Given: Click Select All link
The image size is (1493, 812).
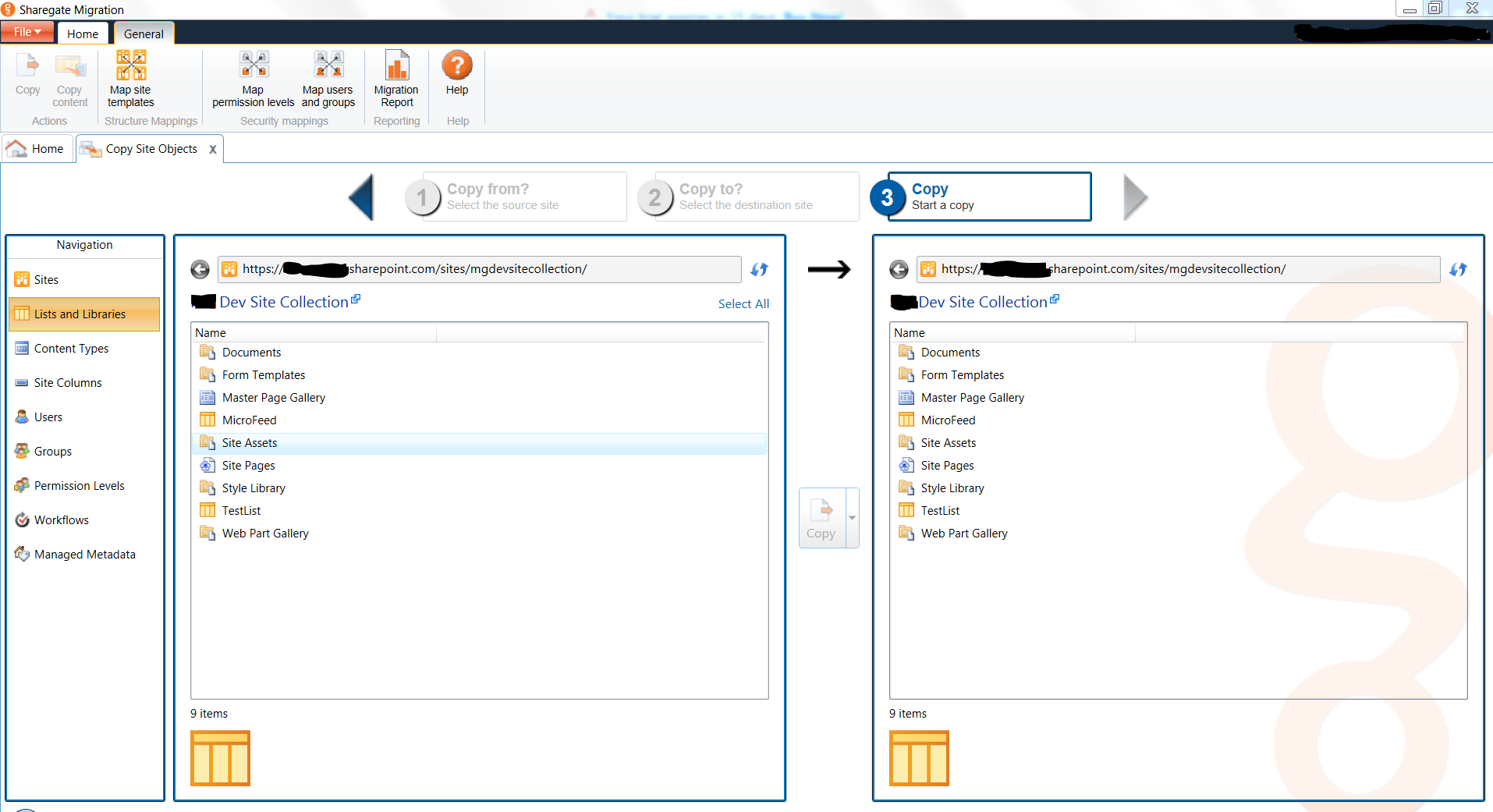Looking at the screenshot, I should [x=743, y=304].
